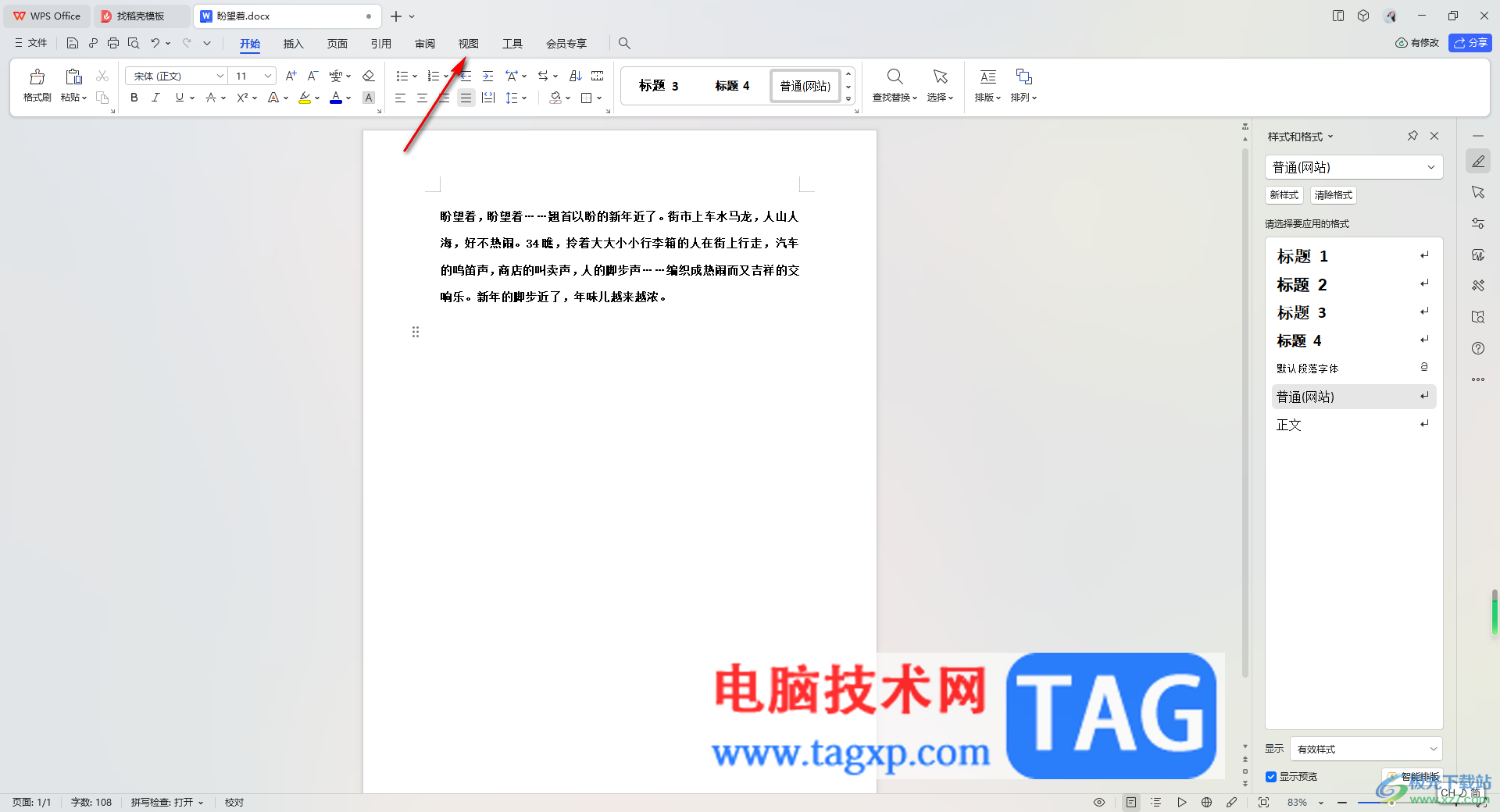1500x812 pixels.
Task: Open Print Preview from quick access bar
Action: [x=134, y=43]
